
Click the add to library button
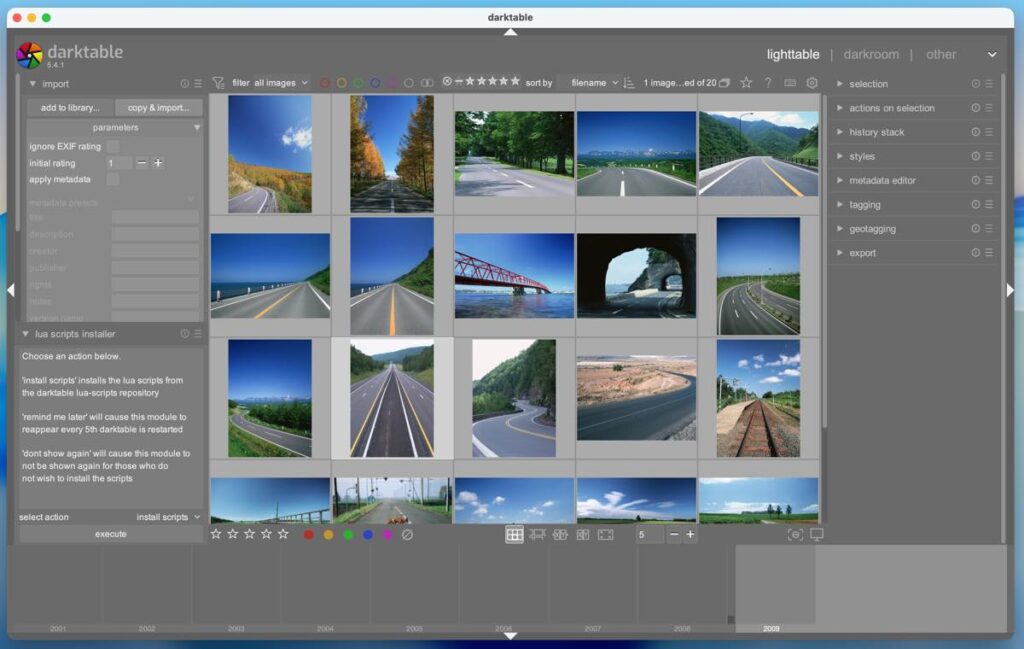70,108
